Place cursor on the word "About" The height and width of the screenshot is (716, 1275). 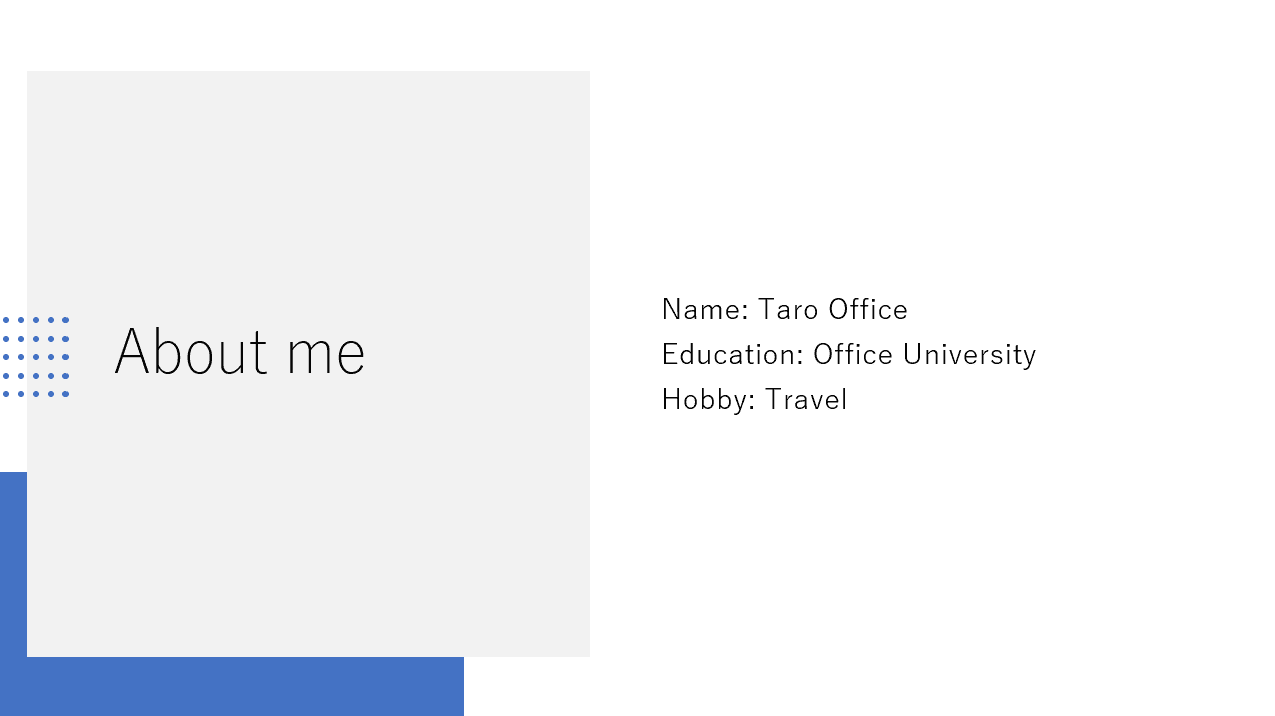192,352
